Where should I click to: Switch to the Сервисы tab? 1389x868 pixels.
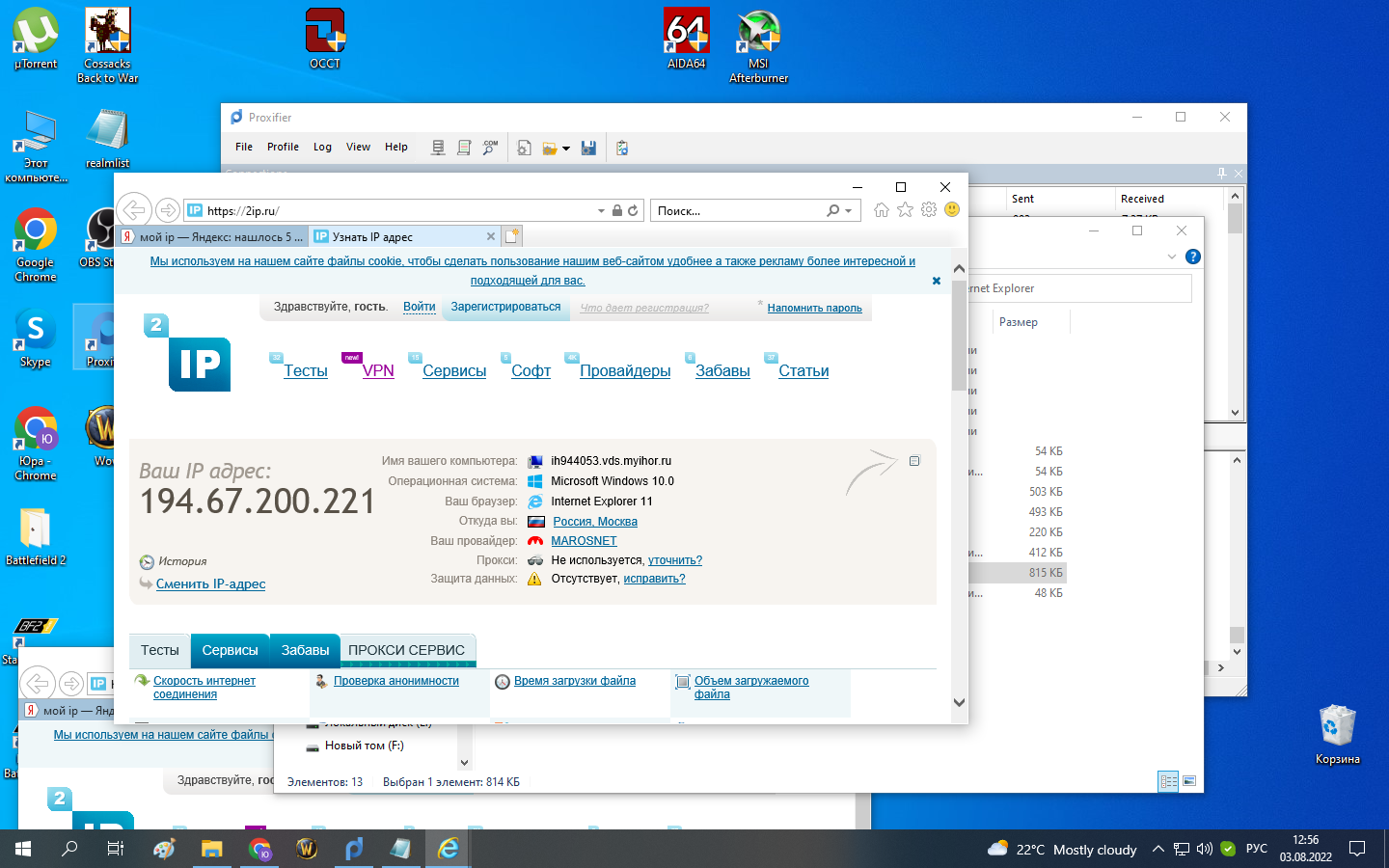point(230,650)
